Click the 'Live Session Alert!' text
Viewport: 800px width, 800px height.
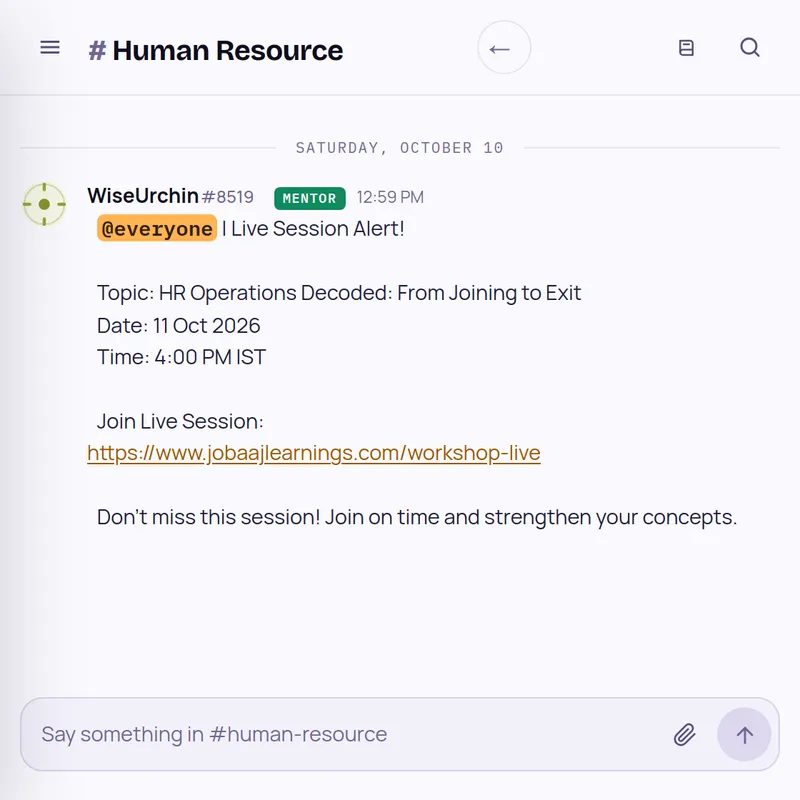coord(317,229)
